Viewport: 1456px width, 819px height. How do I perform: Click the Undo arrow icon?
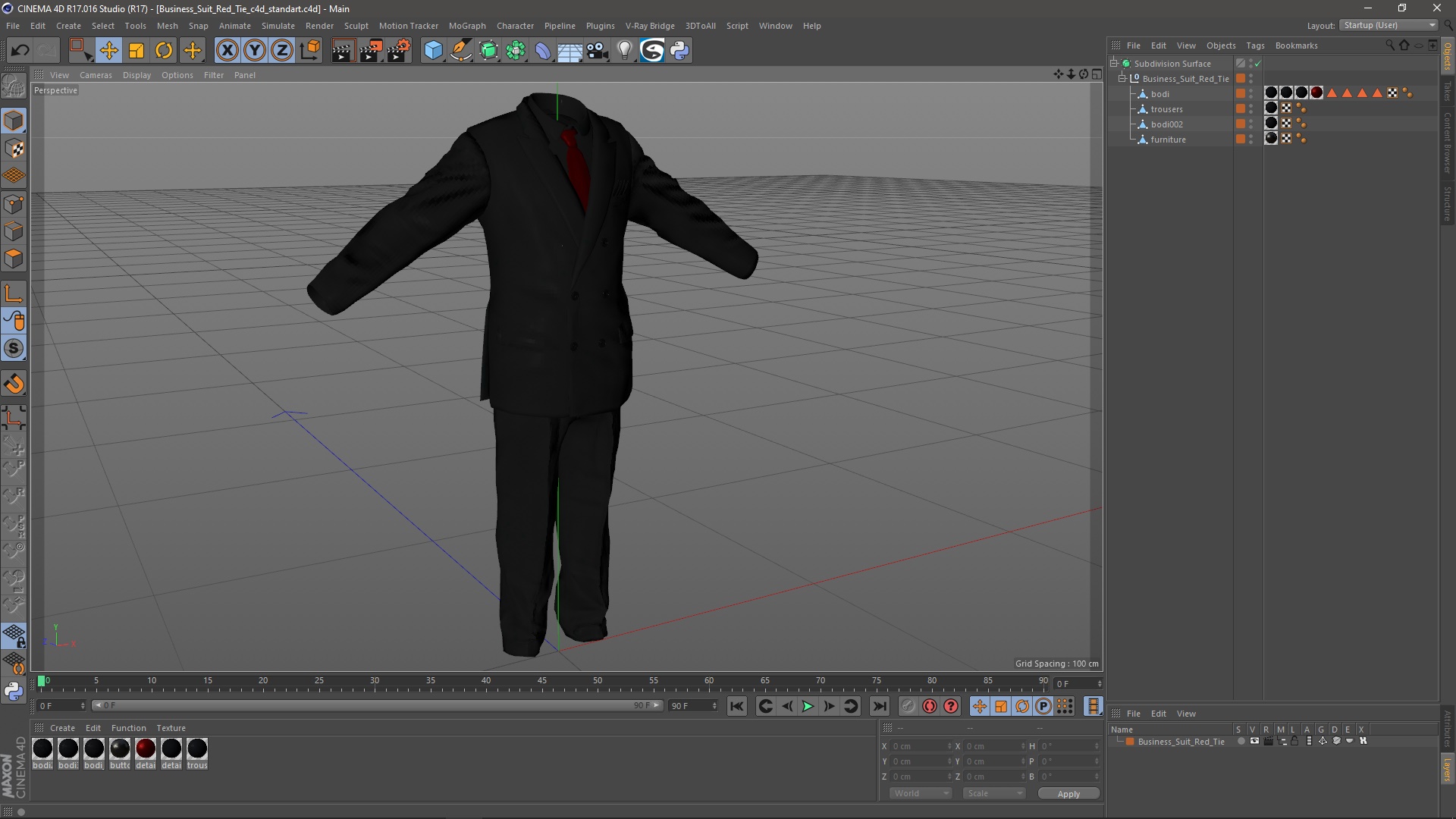20,51
